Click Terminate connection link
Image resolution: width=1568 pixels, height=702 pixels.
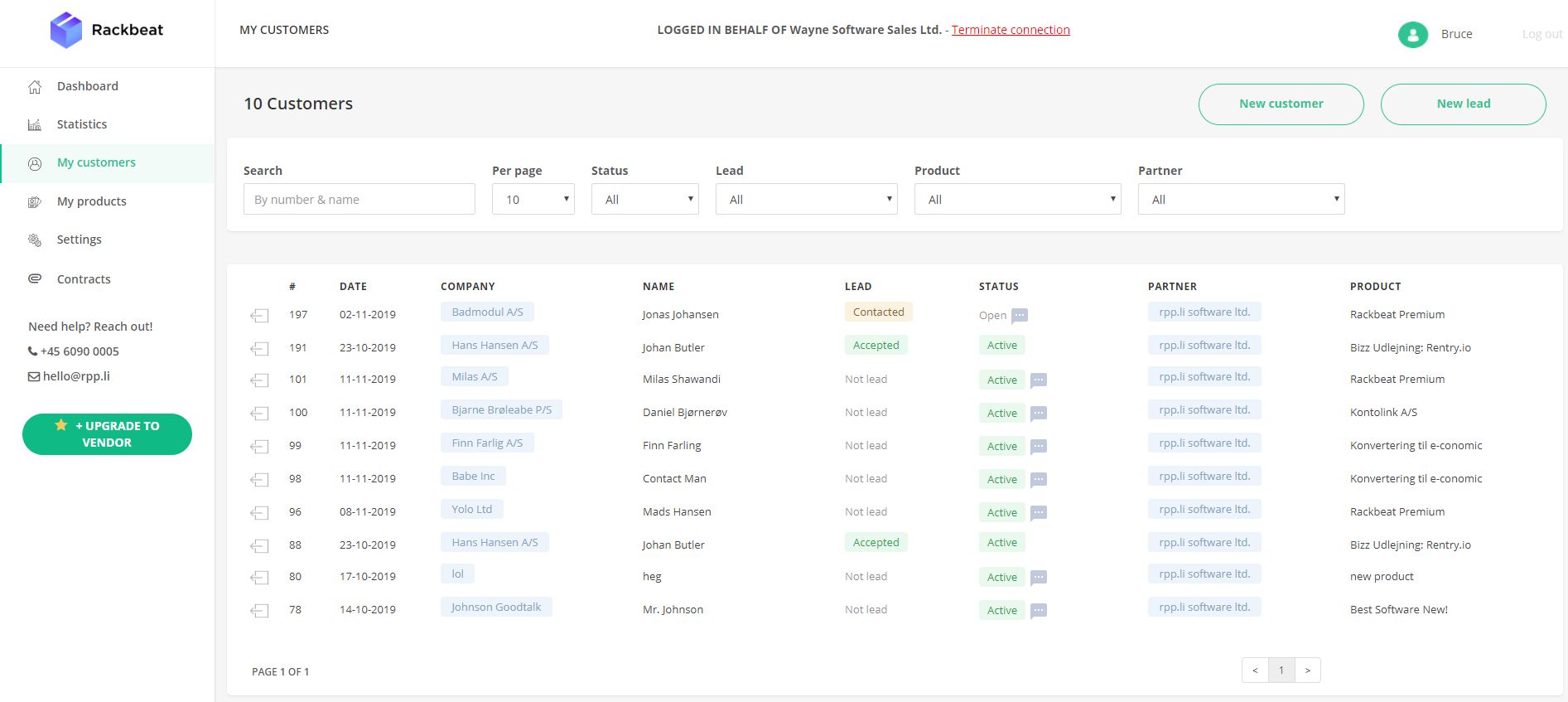click(1011, 30)
